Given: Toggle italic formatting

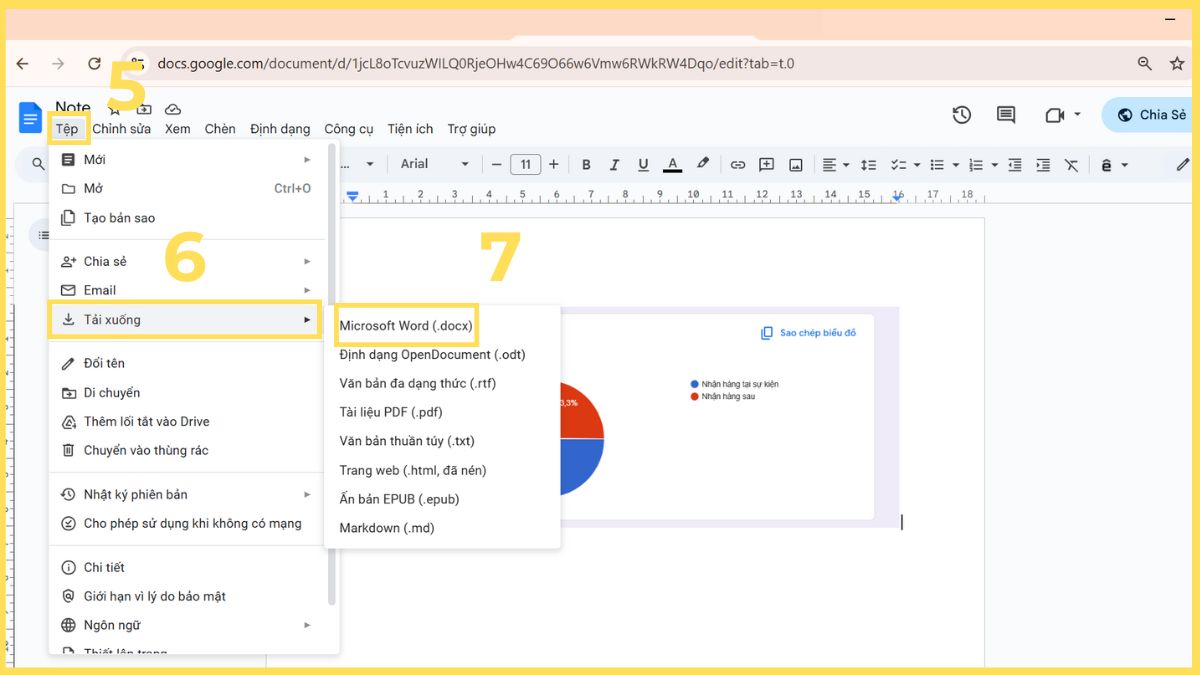Looking at the screenshot, I should click(614, 164).
